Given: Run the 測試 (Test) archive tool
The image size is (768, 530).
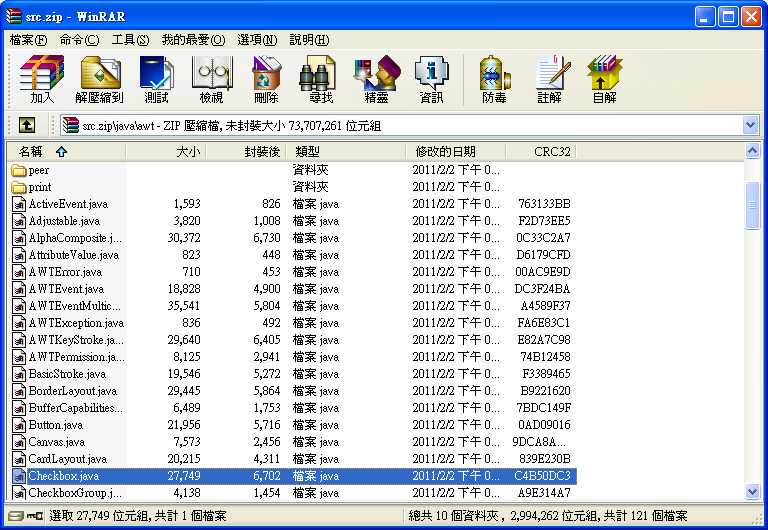Looking at the screenshot, I should (x=156, y=79).
